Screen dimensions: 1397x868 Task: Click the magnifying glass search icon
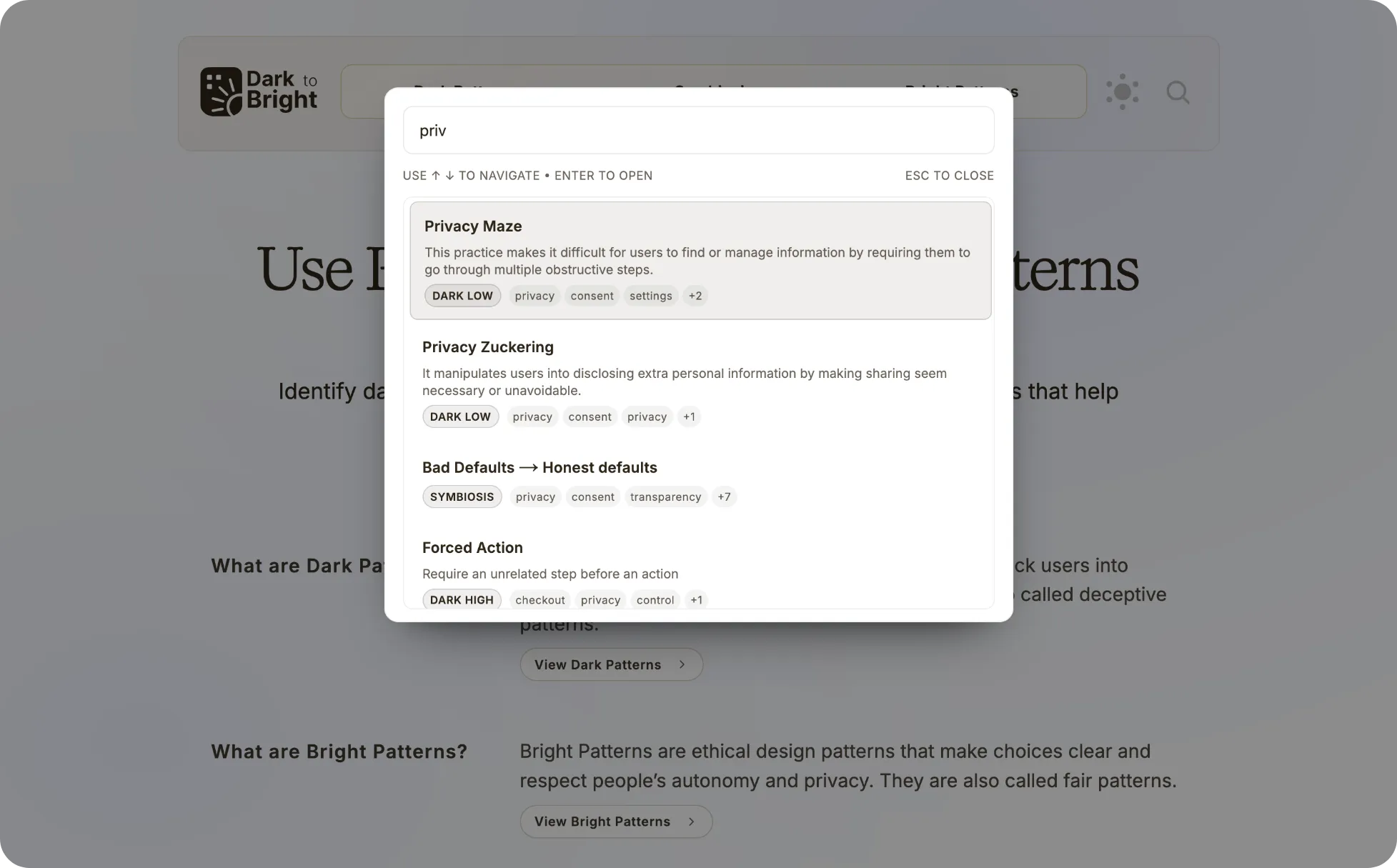click(1178, 93)
